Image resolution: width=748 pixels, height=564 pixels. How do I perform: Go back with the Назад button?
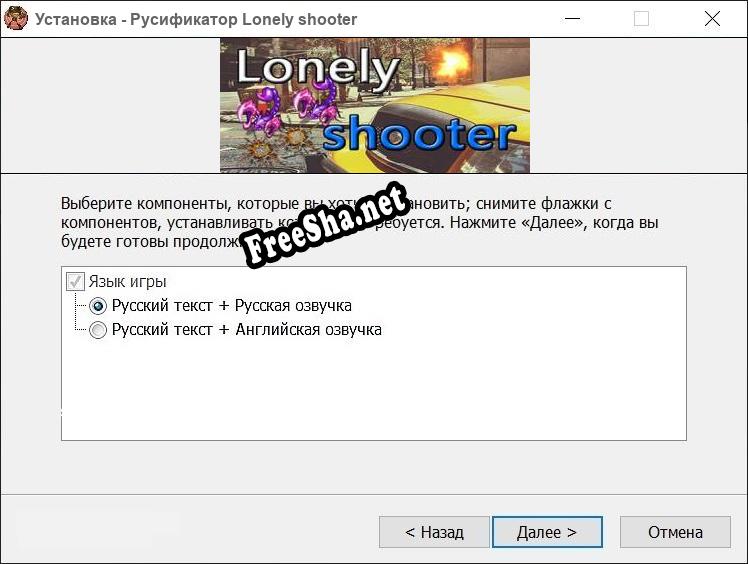[x=434, y=532]
